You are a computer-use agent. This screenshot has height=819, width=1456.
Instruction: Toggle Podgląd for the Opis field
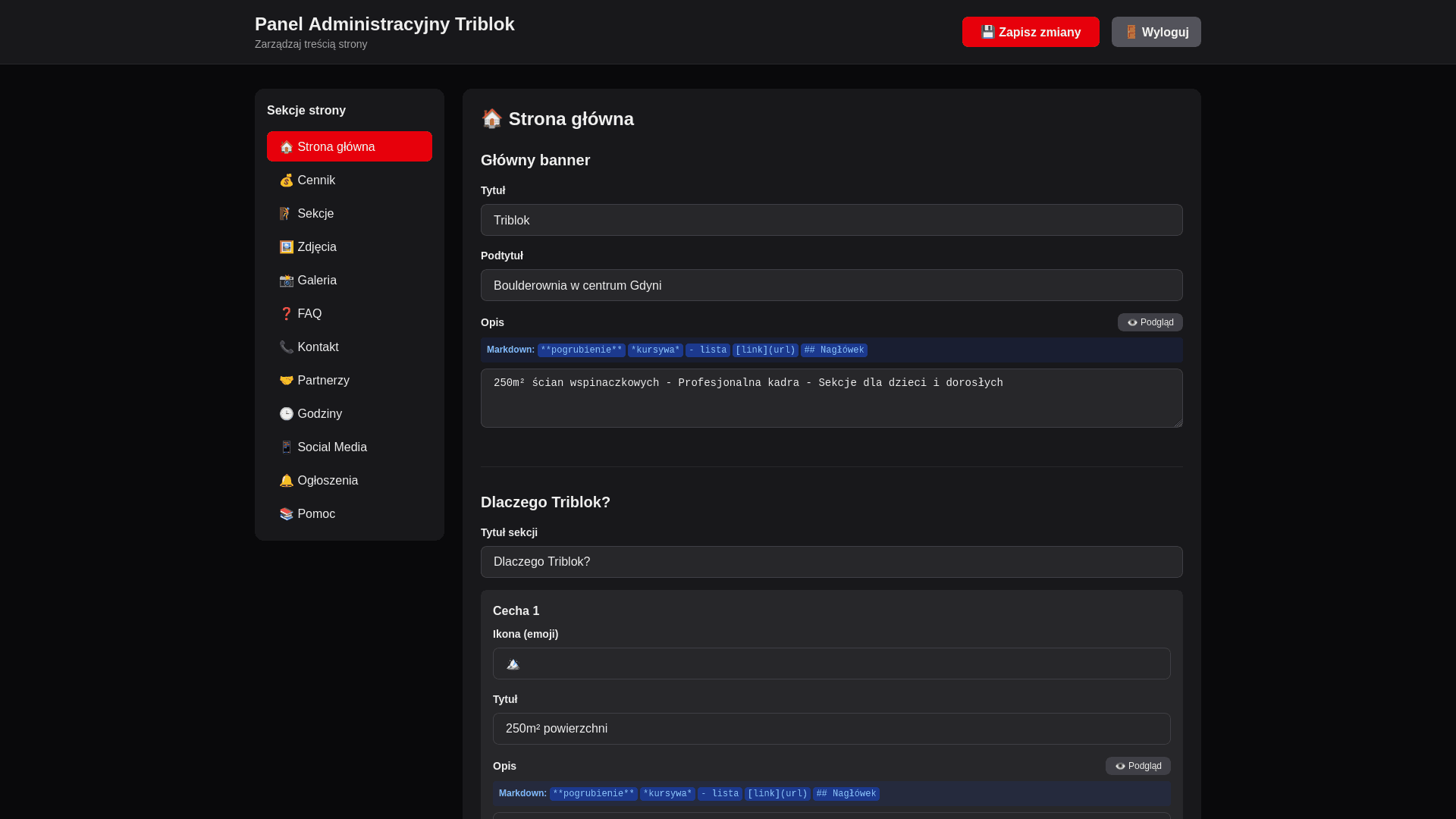[1150, 322]
